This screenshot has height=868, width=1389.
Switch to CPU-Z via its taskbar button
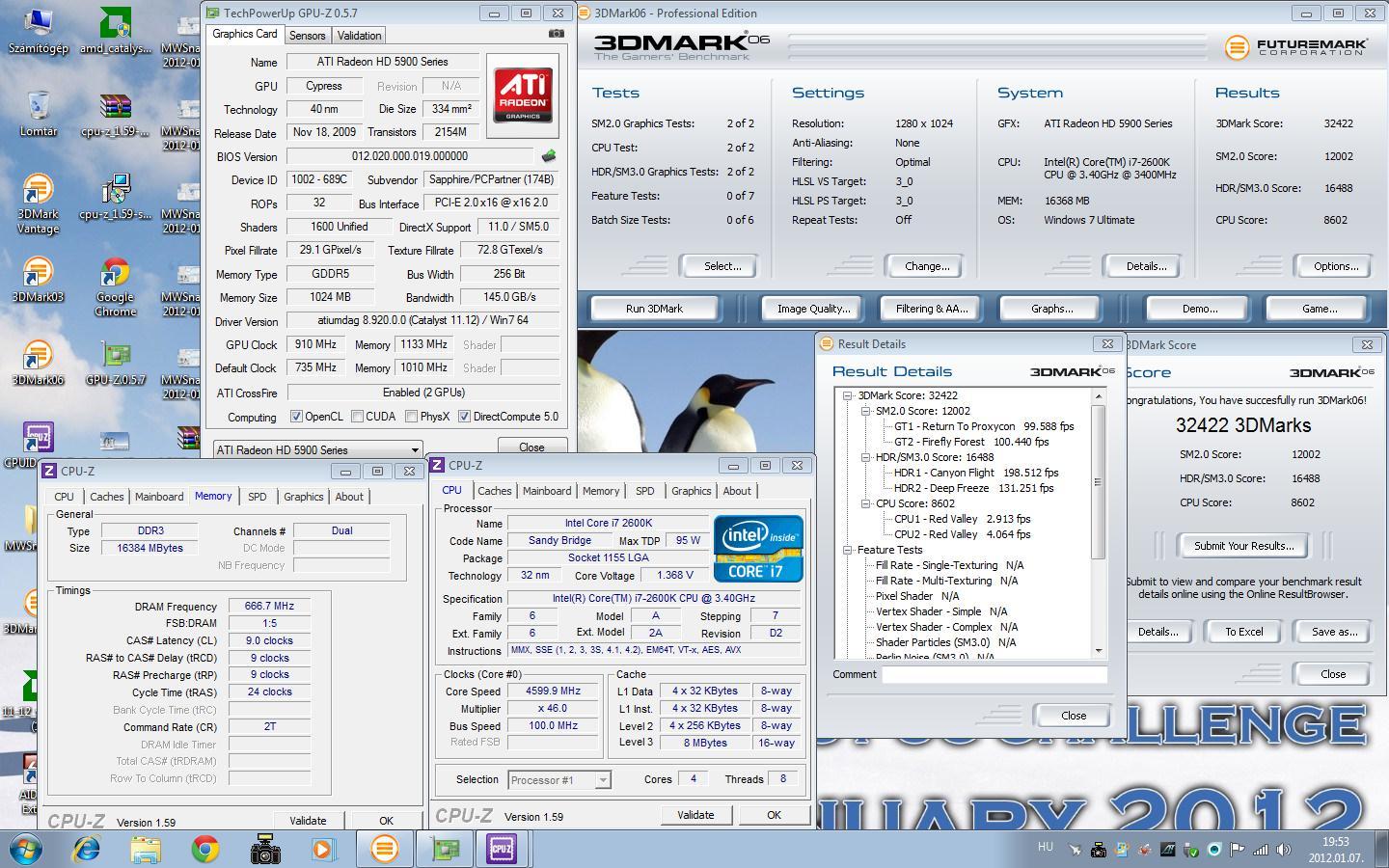tap(503, 849)
